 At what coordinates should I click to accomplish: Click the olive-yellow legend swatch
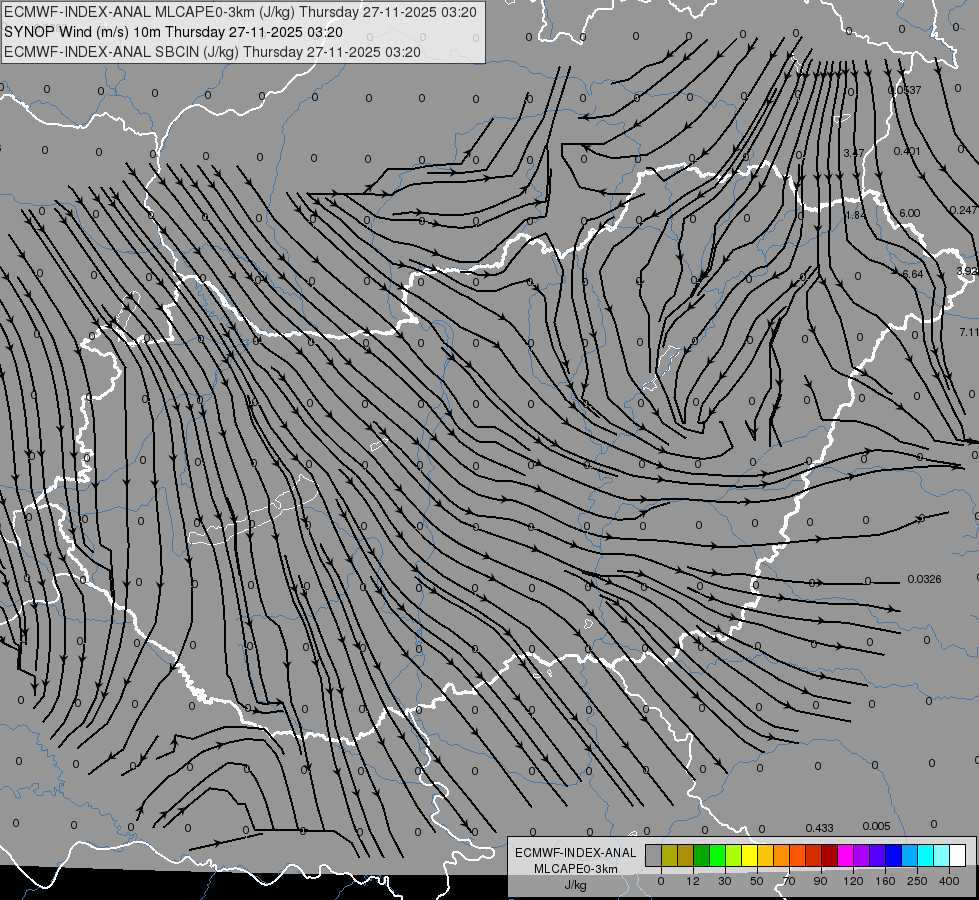pyautogui.click(x=669, y=855)
